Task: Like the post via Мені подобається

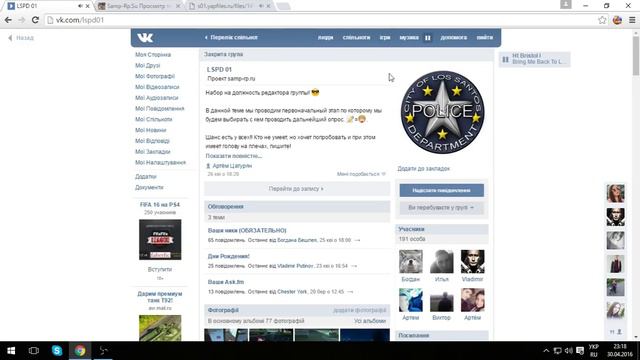Action: pyautogui.click(x=361, y=174)
